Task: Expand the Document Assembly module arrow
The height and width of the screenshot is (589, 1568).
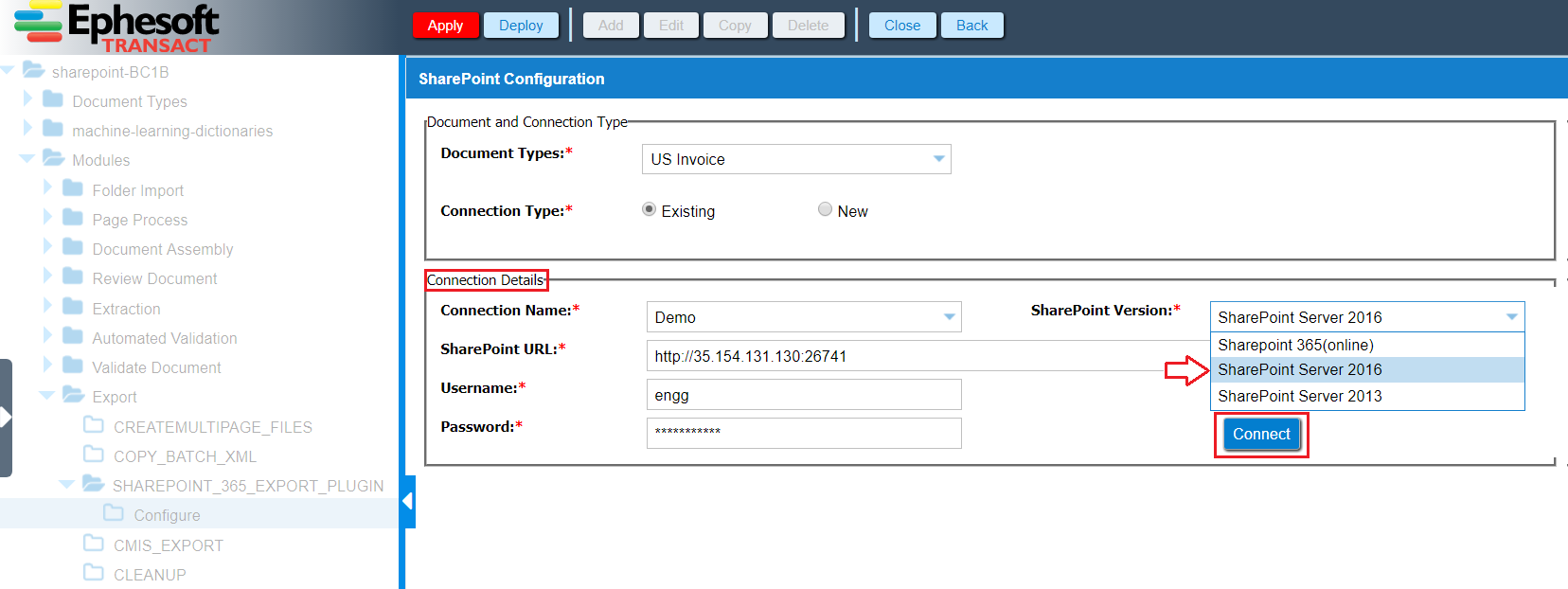Action: (47, 246)
